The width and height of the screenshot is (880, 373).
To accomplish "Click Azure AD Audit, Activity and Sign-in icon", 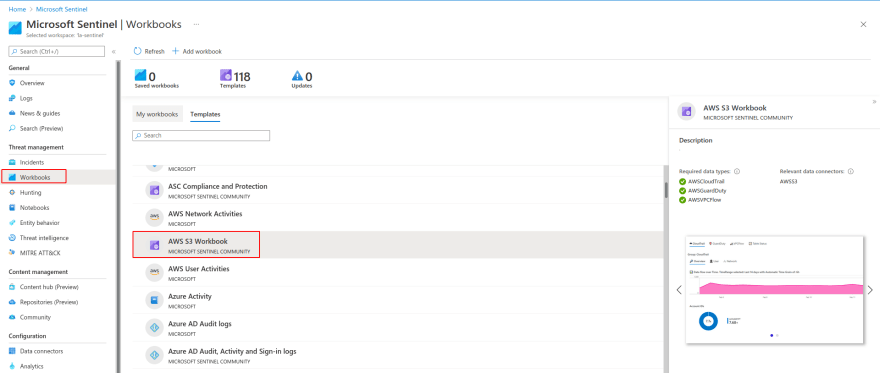I will [154, 355].
